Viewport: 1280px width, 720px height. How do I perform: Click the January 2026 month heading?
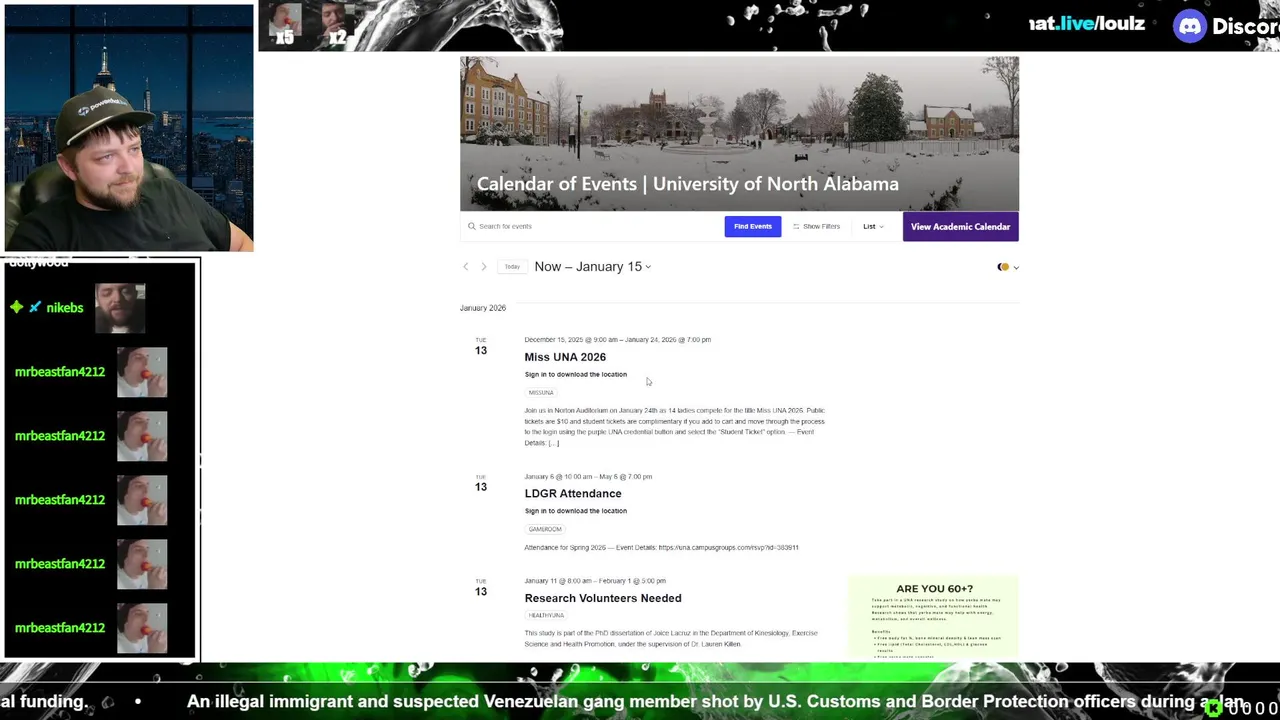483,308
